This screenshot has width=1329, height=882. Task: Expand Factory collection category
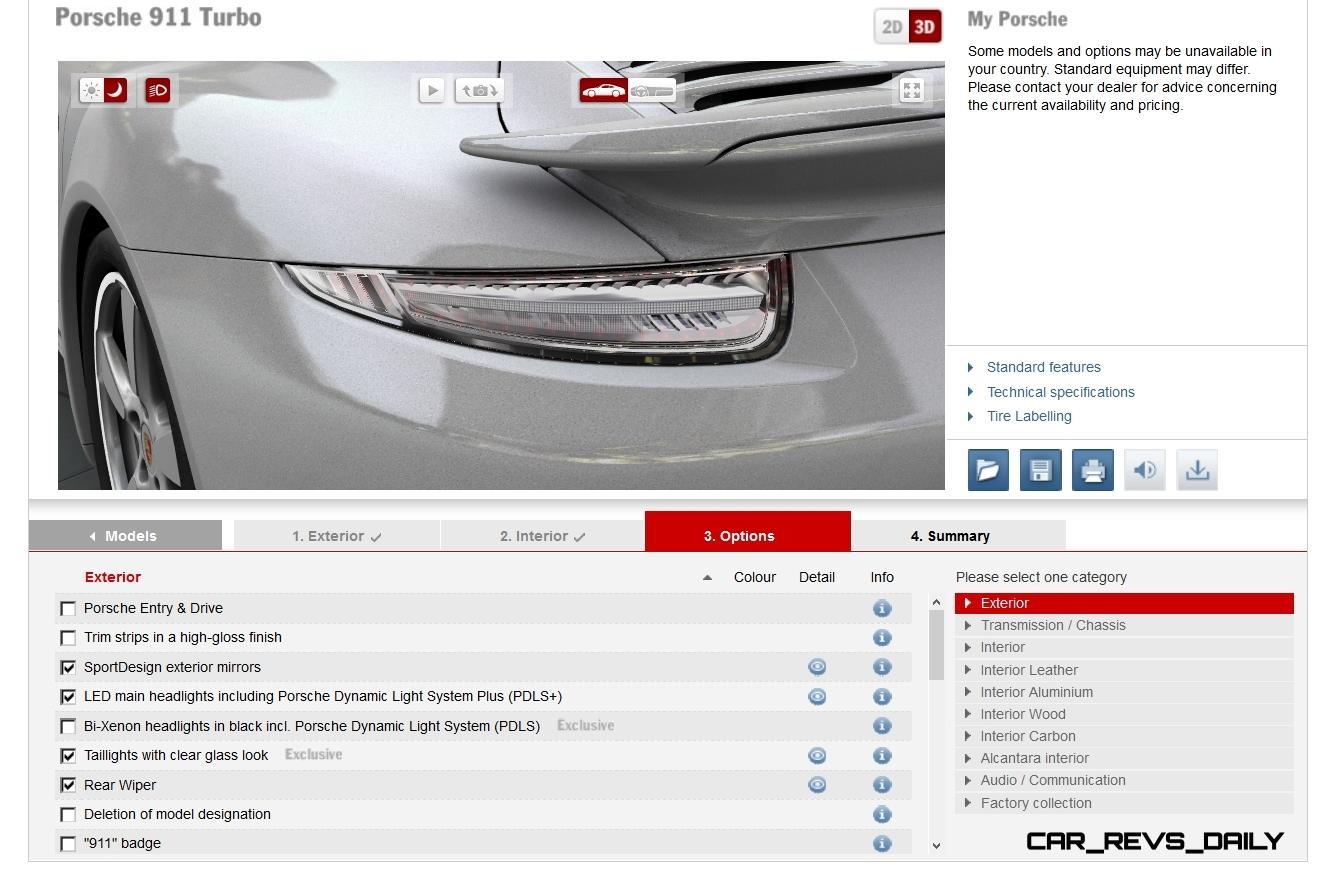coord(1124,803)
